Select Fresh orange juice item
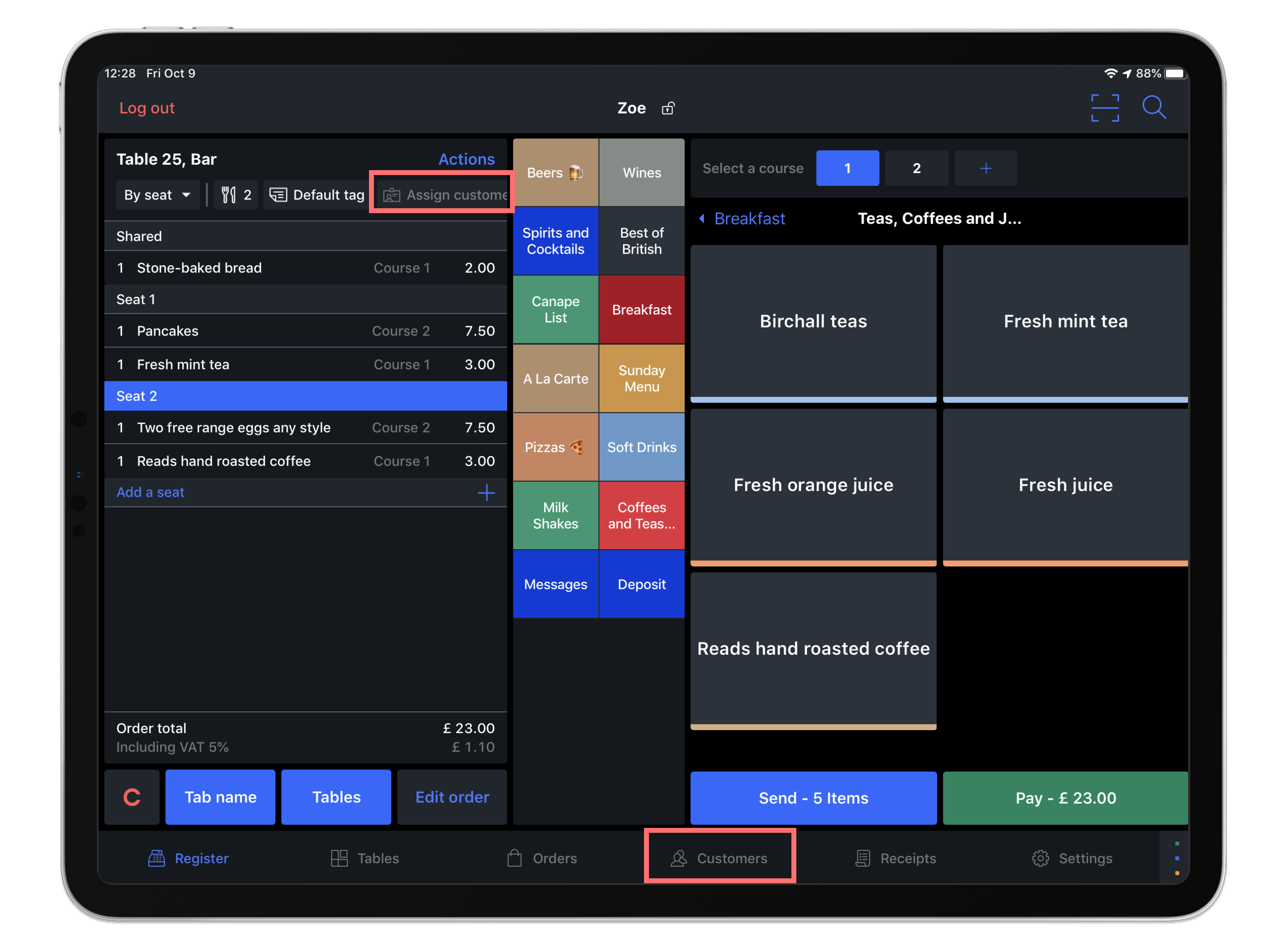This screenshot has height=952, width=1288. (812, 485)
